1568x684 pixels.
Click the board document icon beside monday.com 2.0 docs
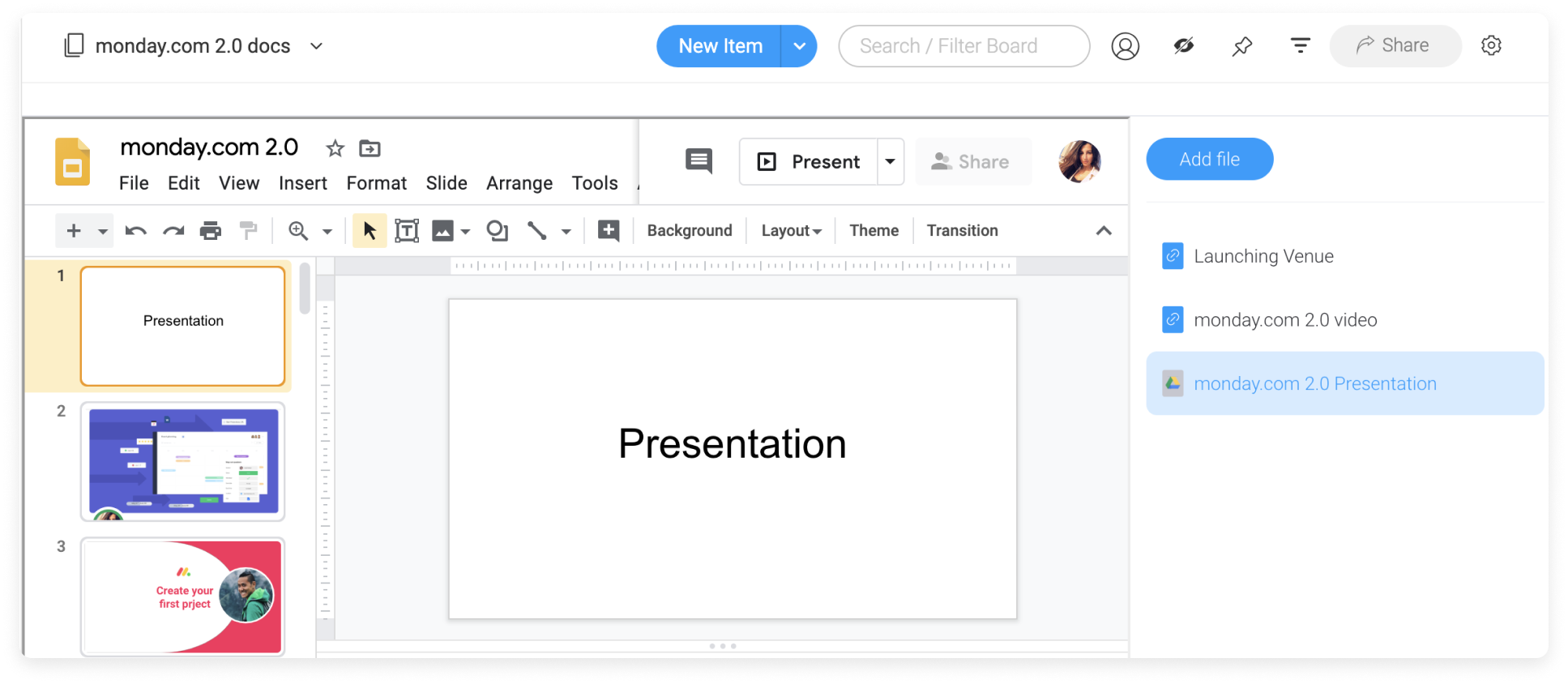click(x=74, y=45)
